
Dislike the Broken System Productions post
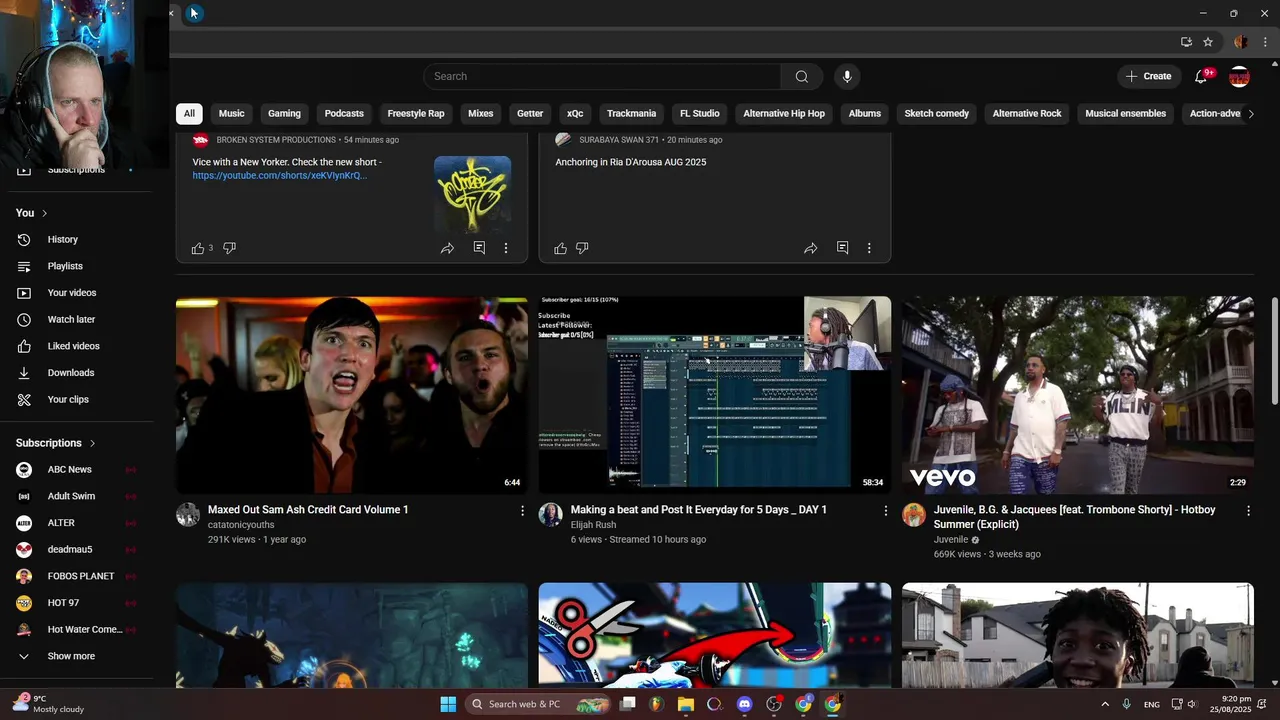click(229, 248)
